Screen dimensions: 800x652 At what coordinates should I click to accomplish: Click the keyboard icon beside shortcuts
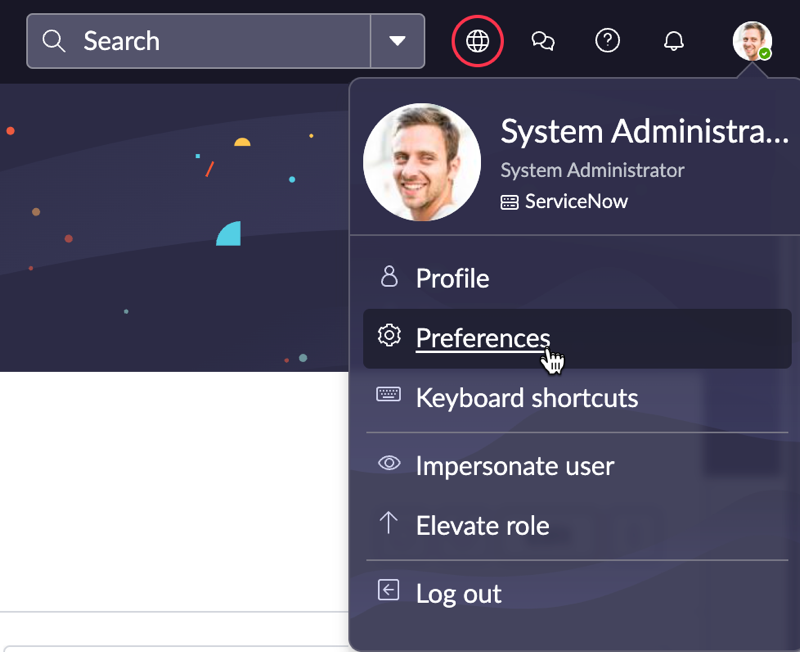[x=388, y=394]
